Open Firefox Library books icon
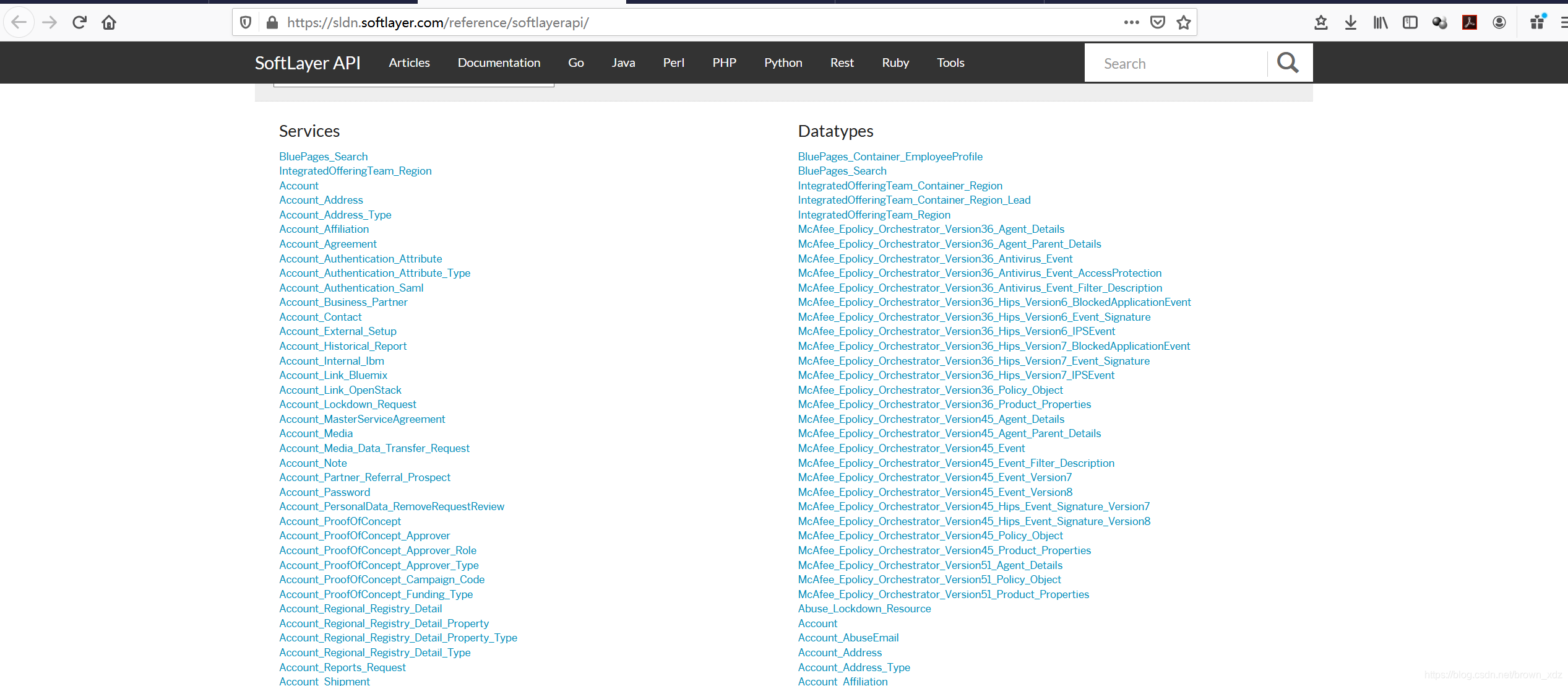The width and height of the screenshot is (1568, 686). pyautogui.click(x=1381, y=23)
